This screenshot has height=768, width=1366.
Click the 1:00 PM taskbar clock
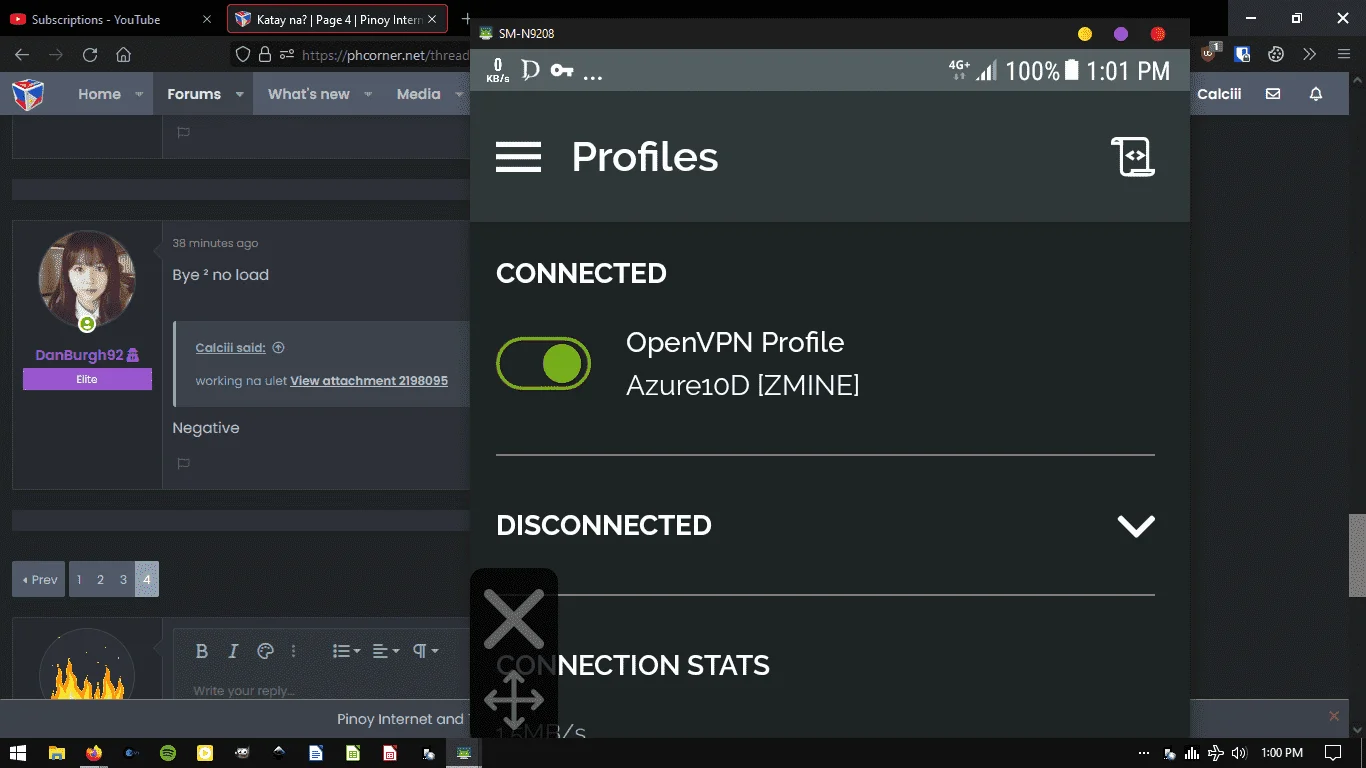pos(1282,753)
